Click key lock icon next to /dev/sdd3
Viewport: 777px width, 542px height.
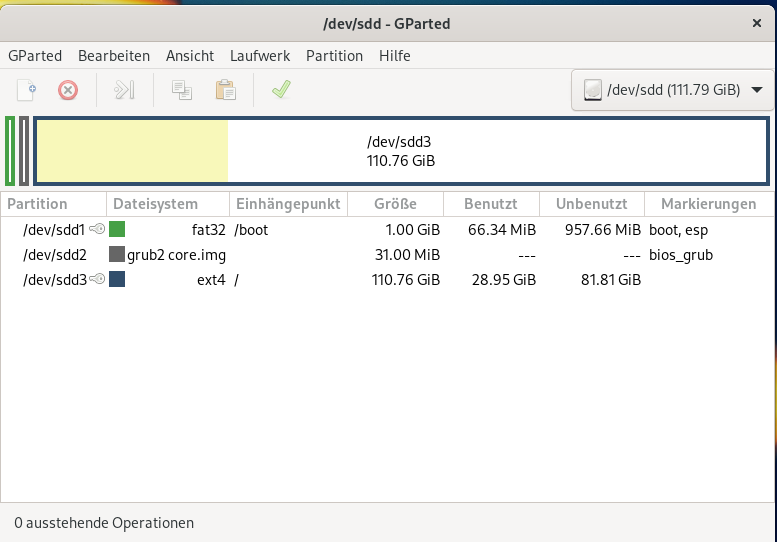[97, 279]
